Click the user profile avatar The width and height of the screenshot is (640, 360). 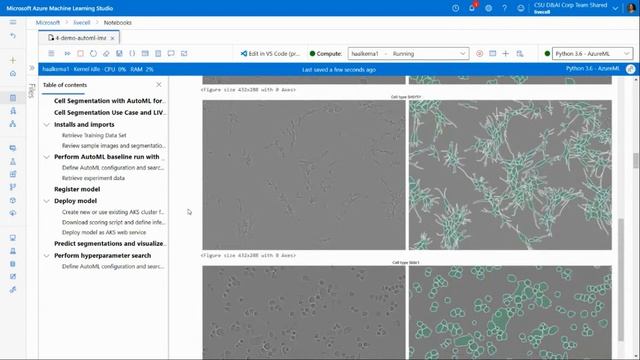pyautogui.click(x=631, y=8)
